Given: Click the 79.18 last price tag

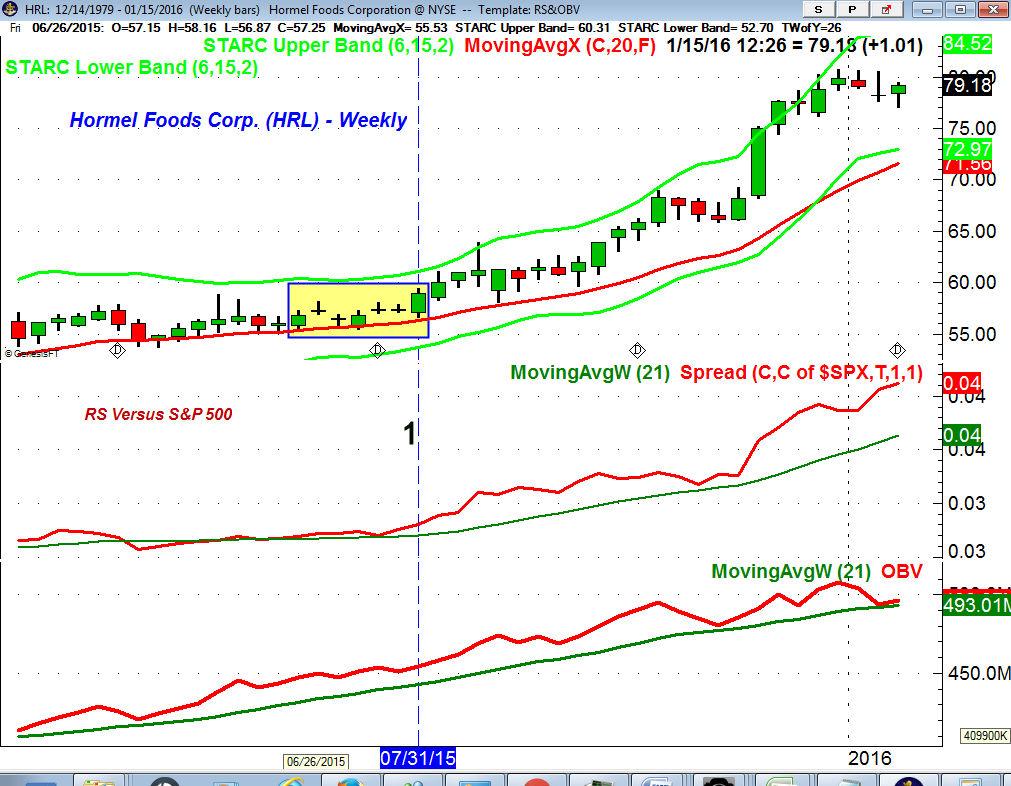Looking at the screenshot, I should 967,85.
